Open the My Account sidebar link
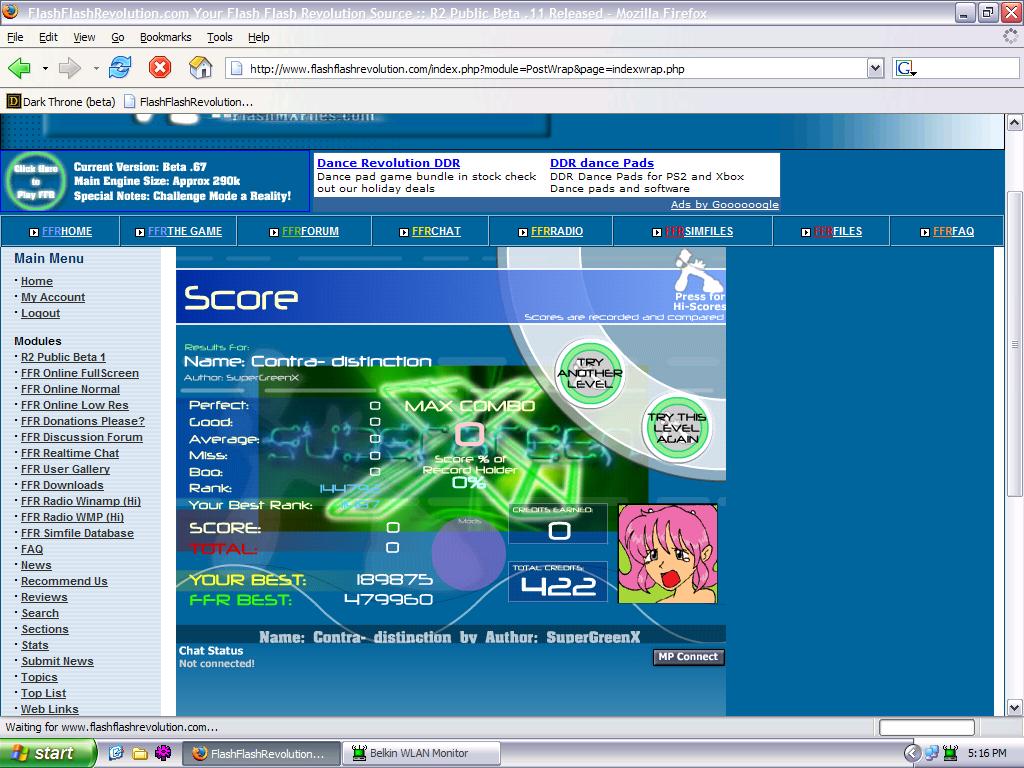The height and width of the screenshot is (768, 1024). click(53, 297)
